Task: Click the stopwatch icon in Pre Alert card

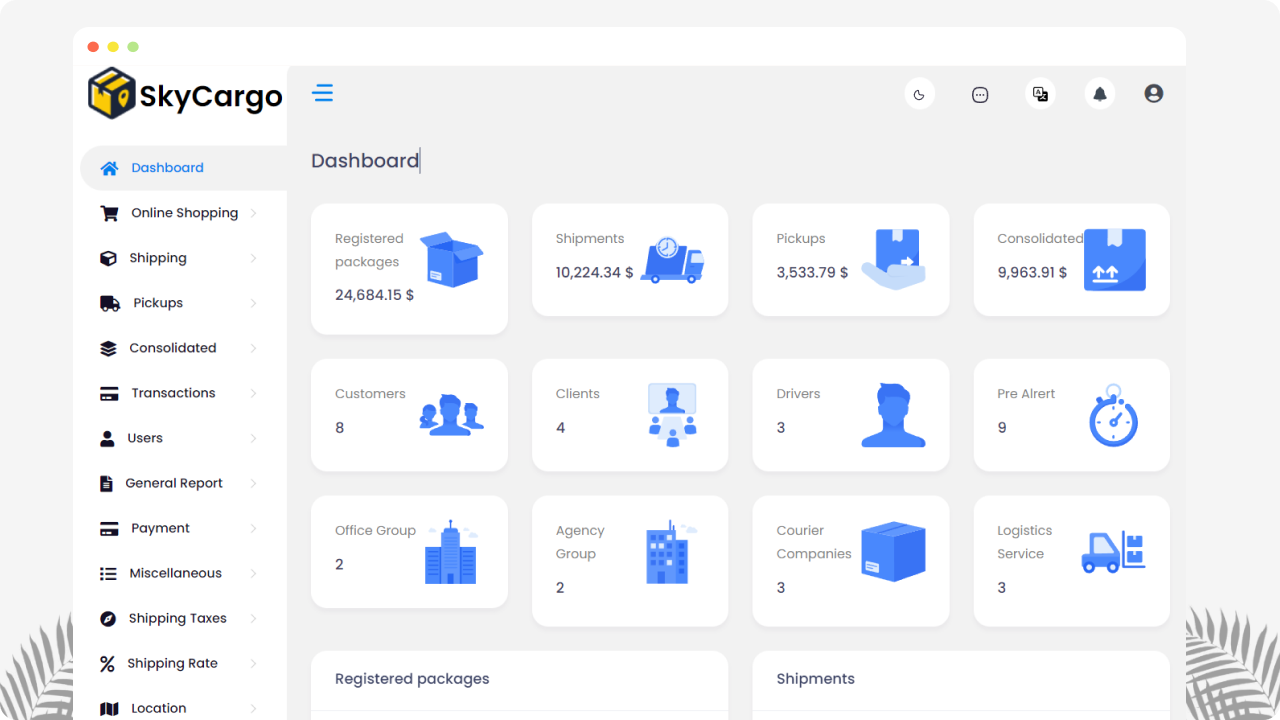Action: [x=1113, y=415]
